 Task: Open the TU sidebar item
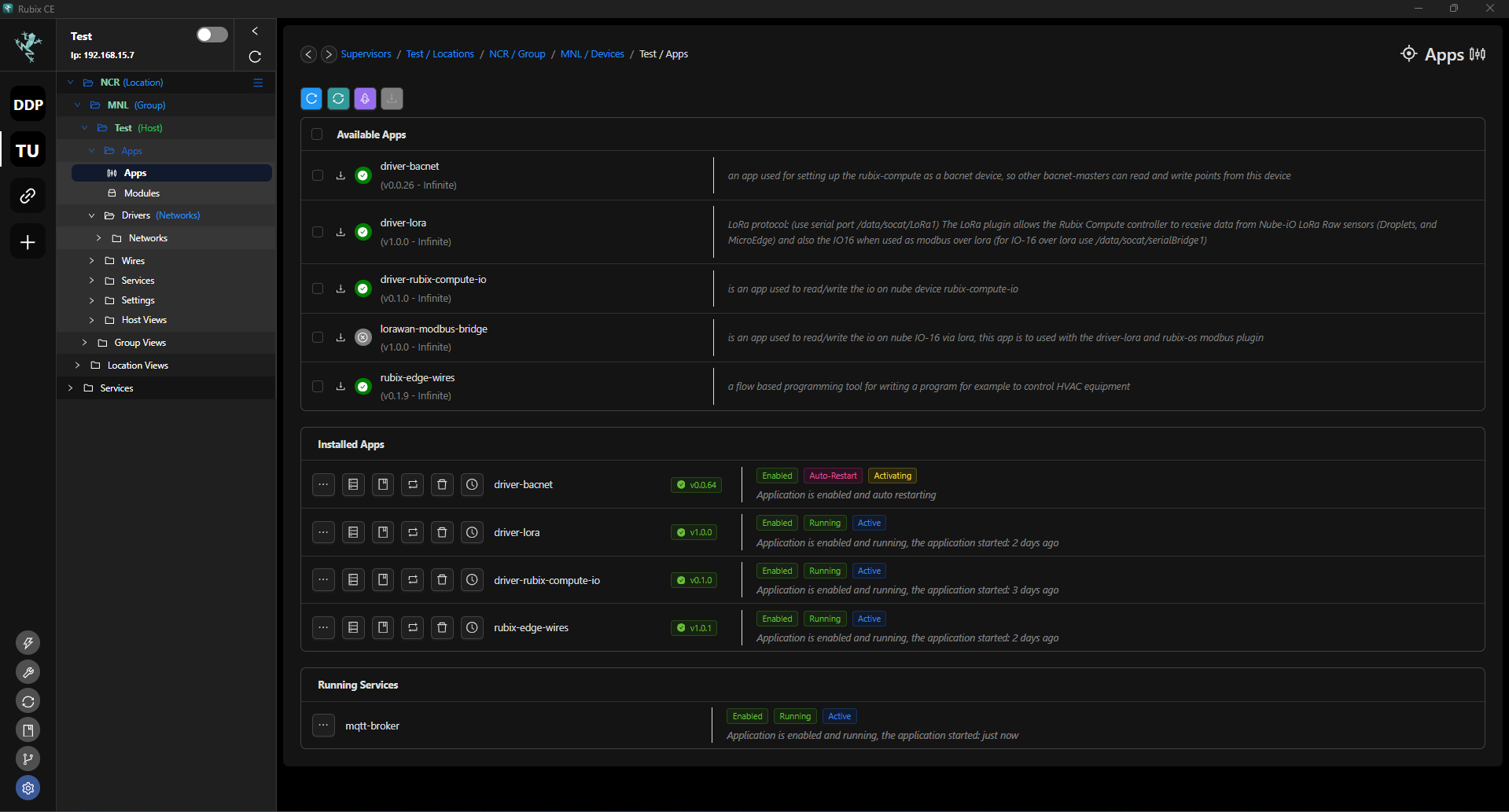(28, 150)
